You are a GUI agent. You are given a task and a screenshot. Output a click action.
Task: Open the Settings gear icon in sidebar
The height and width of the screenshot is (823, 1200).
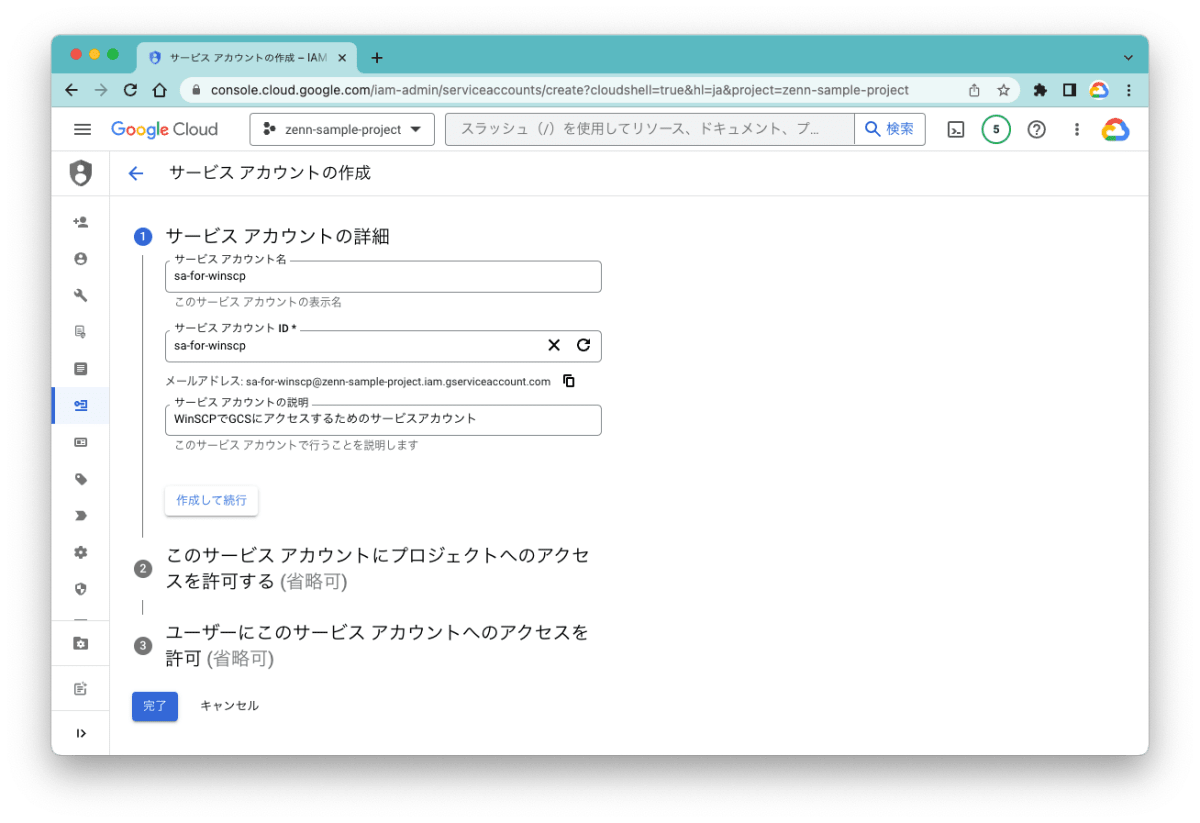coord(81,552)
